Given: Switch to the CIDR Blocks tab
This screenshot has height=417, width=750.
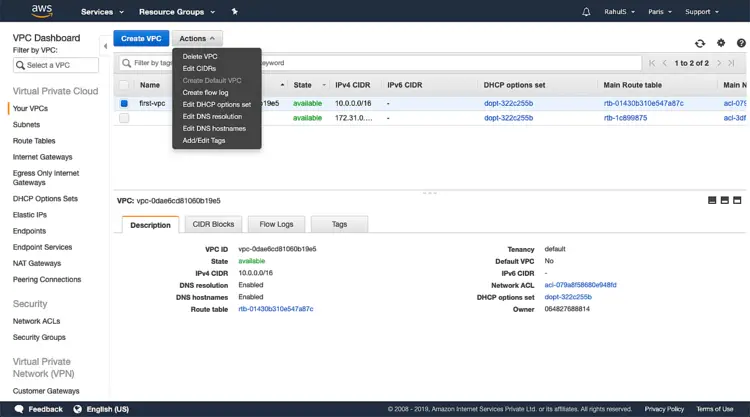Looking at the screenshot, I should [x=213, y=224].
